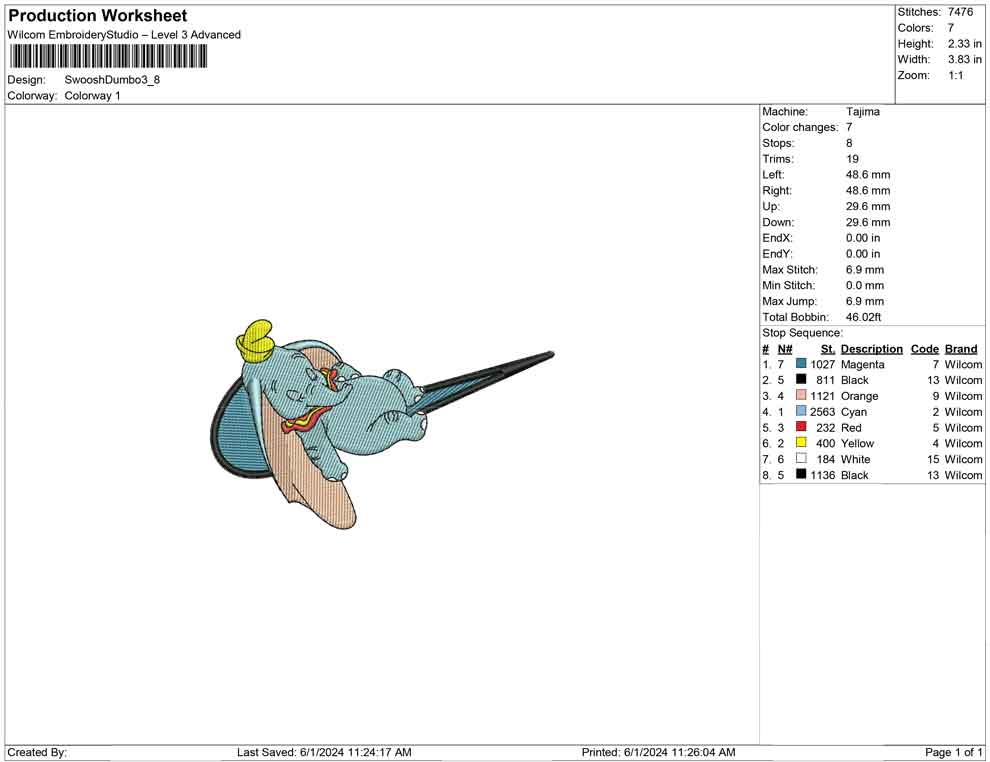The width and height of the screenshot is (990, 762).
Task: Choose the Cyan thread color swatch
Action: point(801,411)
